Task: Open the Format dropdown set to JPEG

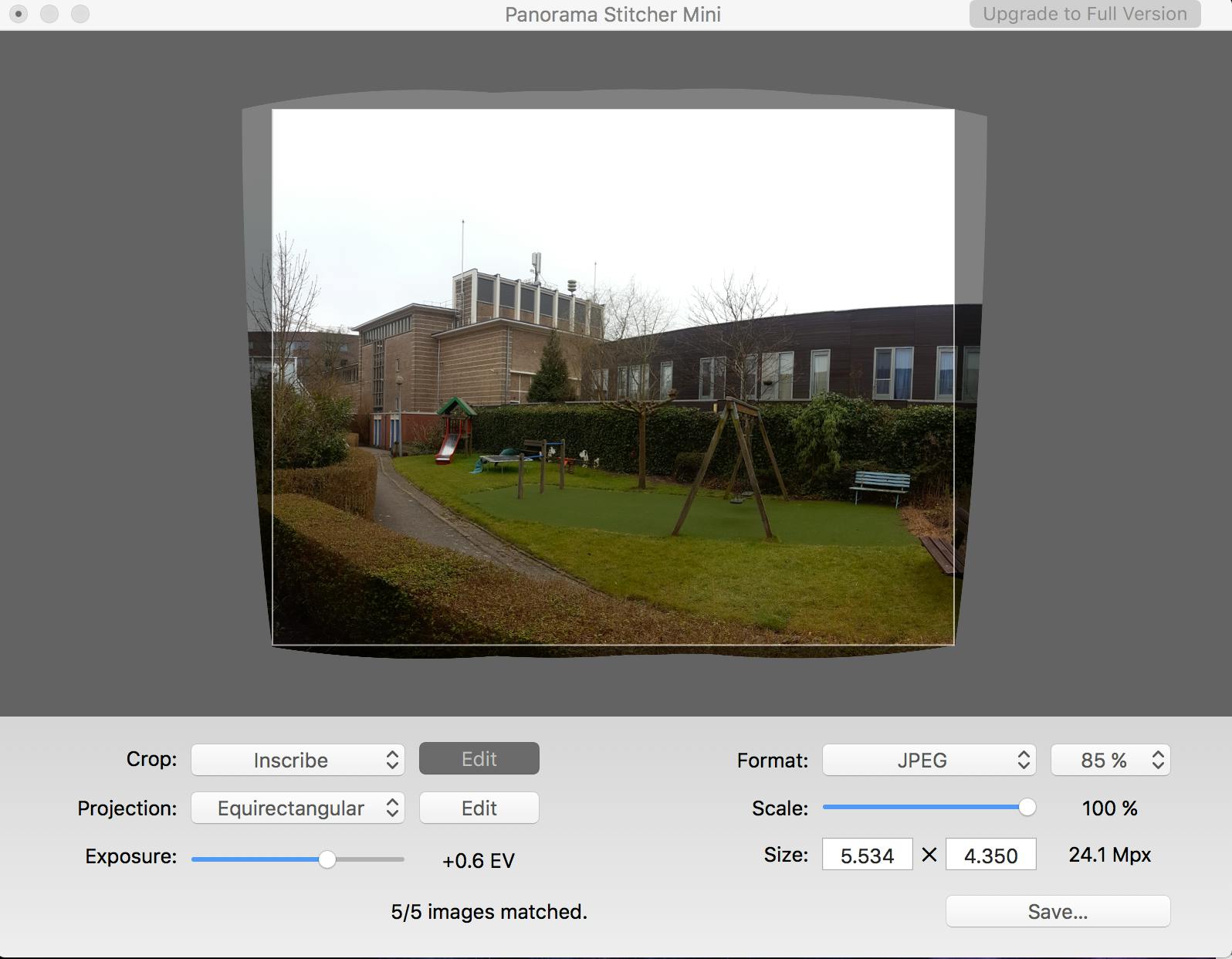Action: click(929, 760)
